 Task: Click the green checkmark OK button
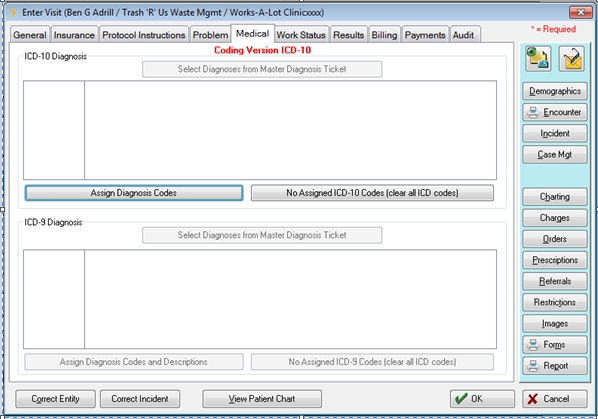(x=482, y=399)
